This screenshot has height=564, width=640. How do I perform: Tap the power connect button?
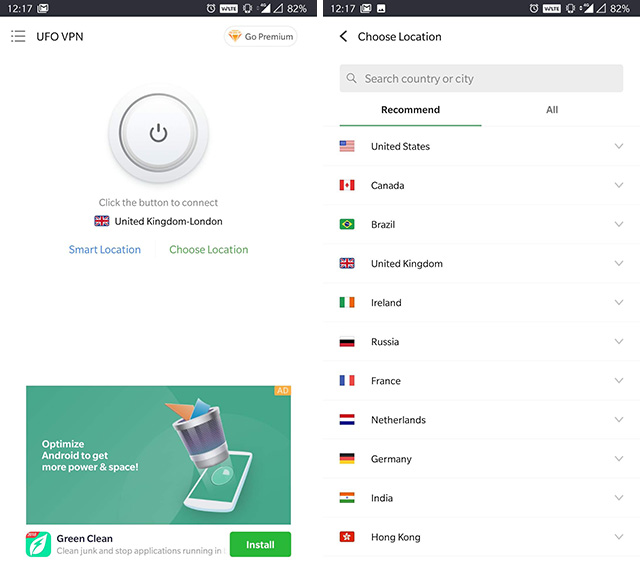click(x=158, y=133)
